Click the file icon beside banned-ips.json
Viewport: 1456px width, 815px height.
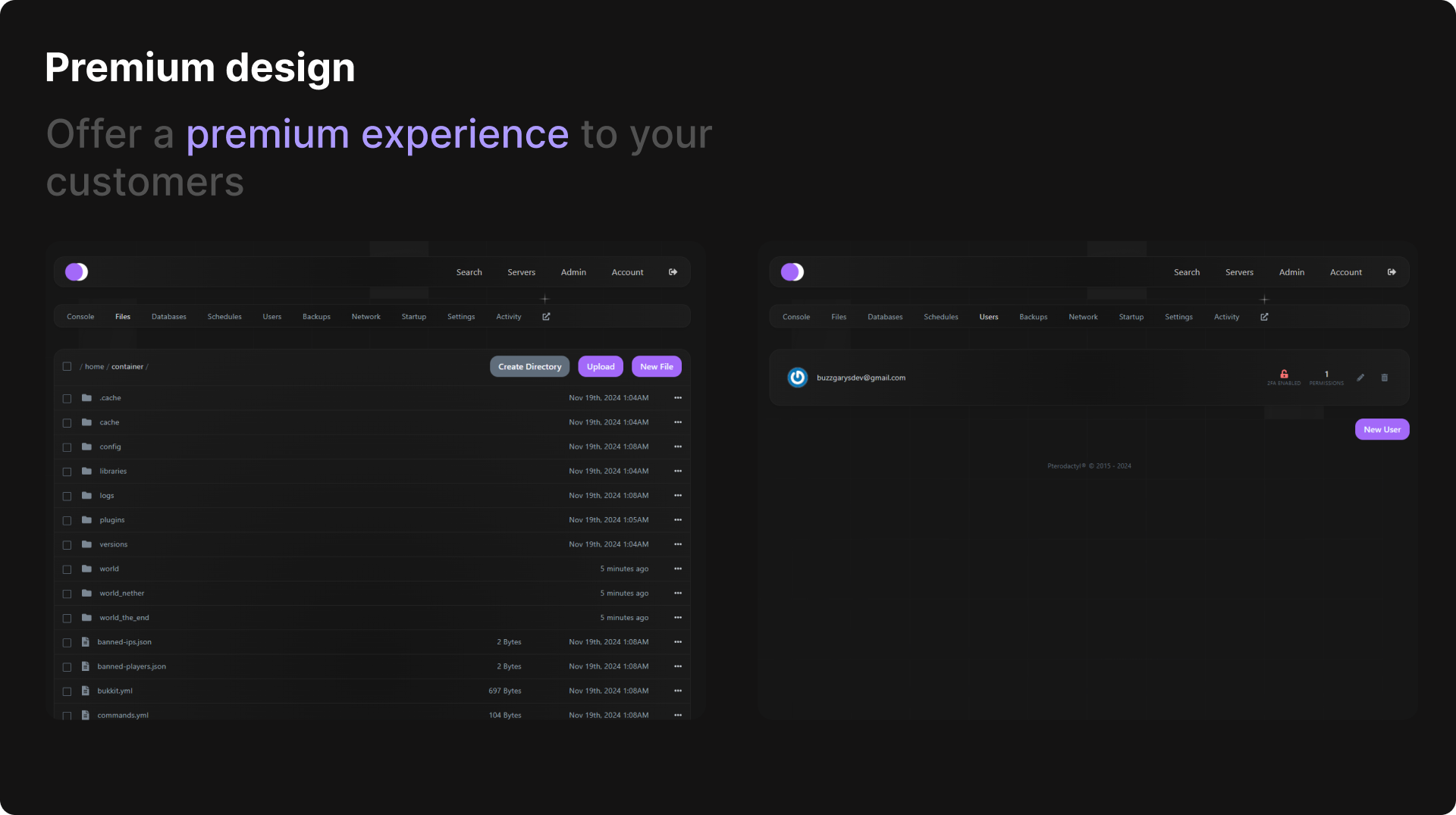coord(86,642)
